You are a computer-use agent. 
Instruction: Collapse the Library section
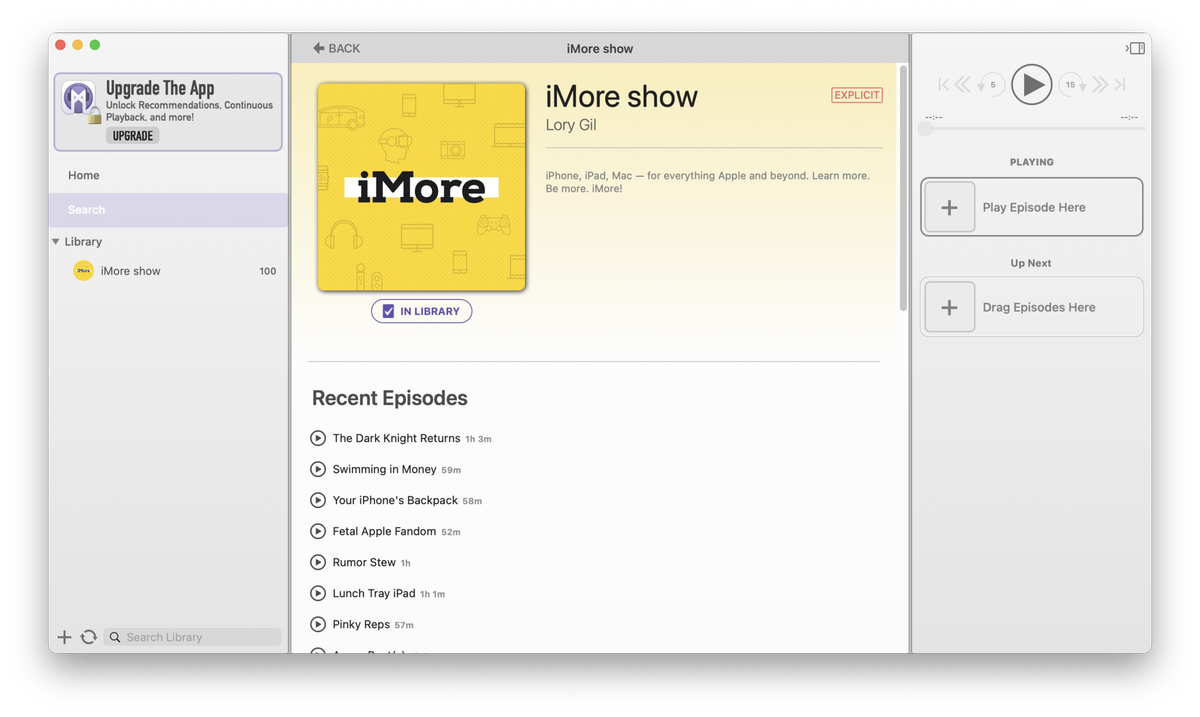tap(55, 241)
